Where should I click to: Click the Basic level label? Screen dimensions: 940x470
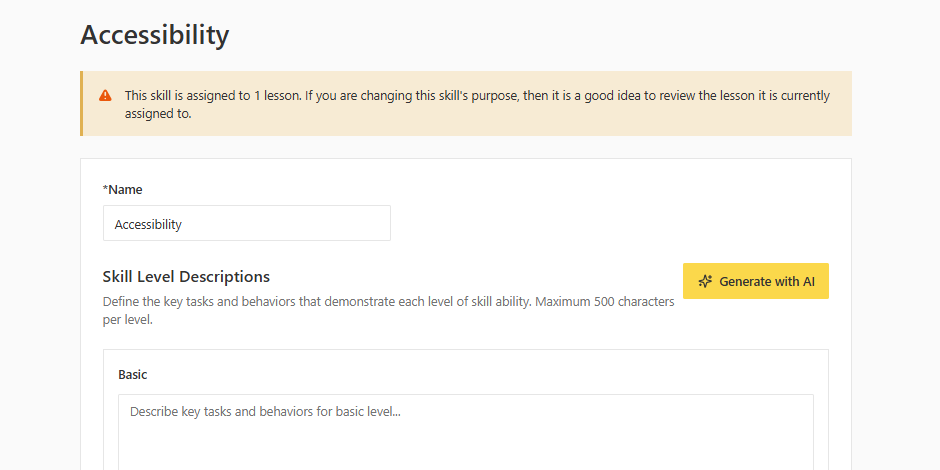[x=133, y=375]
